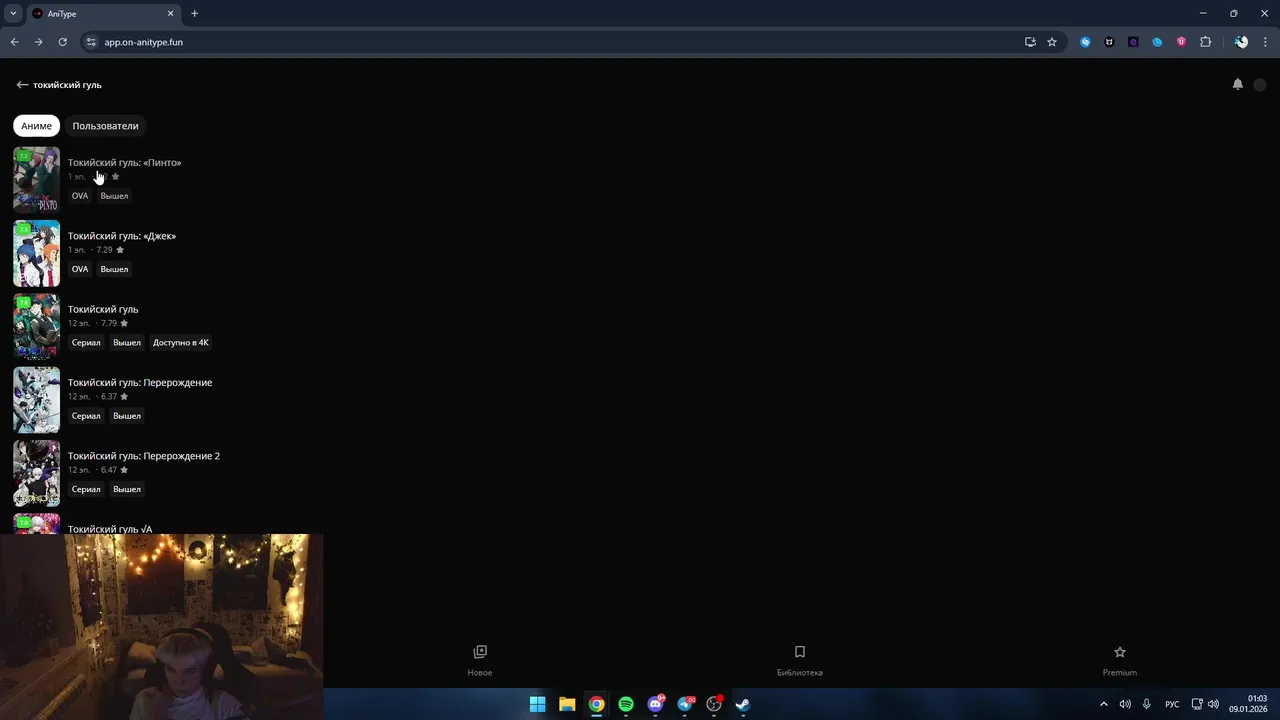Open Токийский гуль: Перерождение 2 title
Image resolution: width=1280 pixels, height=720 pixels.
144,456
